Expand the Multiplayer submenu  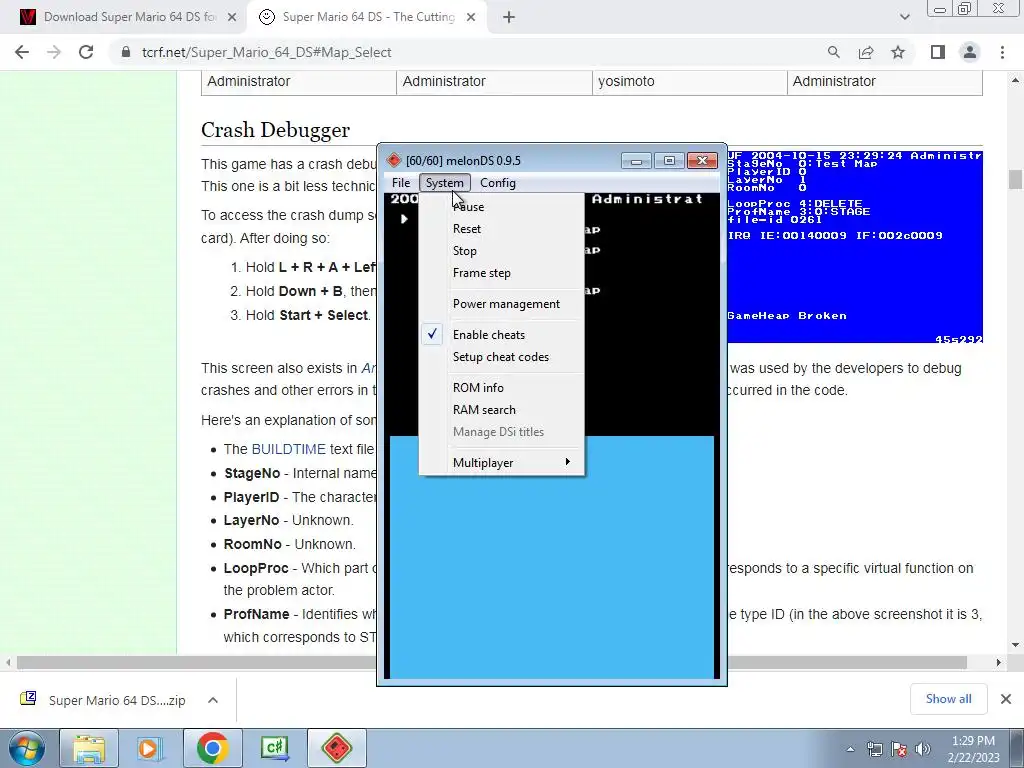(x=502, y=462)
